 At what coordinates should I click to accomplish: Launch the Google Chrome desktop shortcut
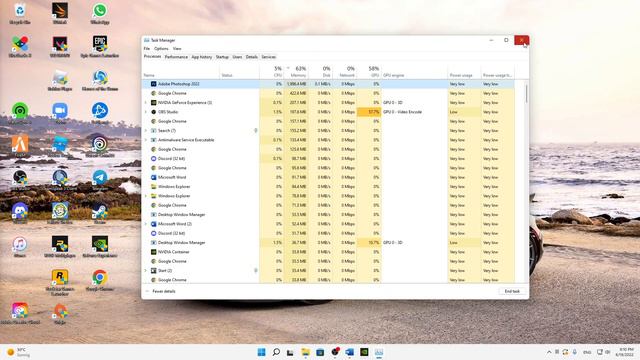coord(100,280)
